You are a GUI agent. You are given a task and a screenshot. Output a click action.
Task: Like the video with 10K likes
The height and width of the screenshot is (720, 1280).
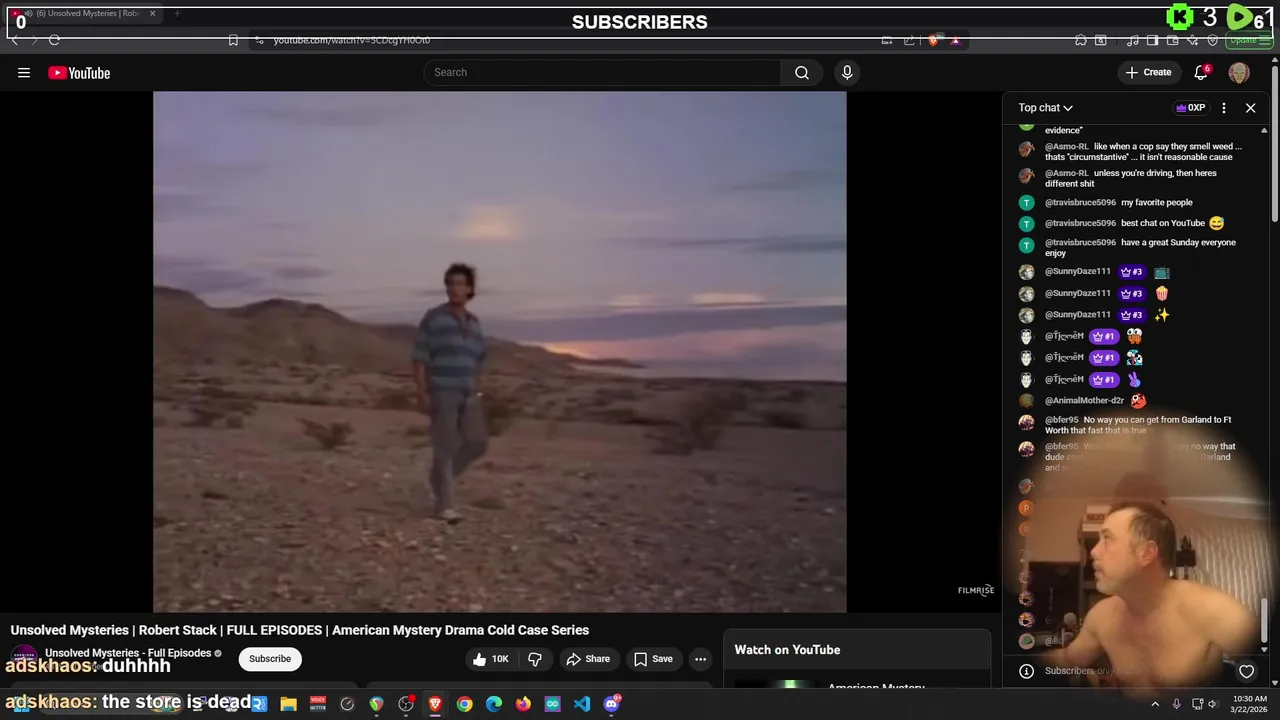[x=491, y=659]
